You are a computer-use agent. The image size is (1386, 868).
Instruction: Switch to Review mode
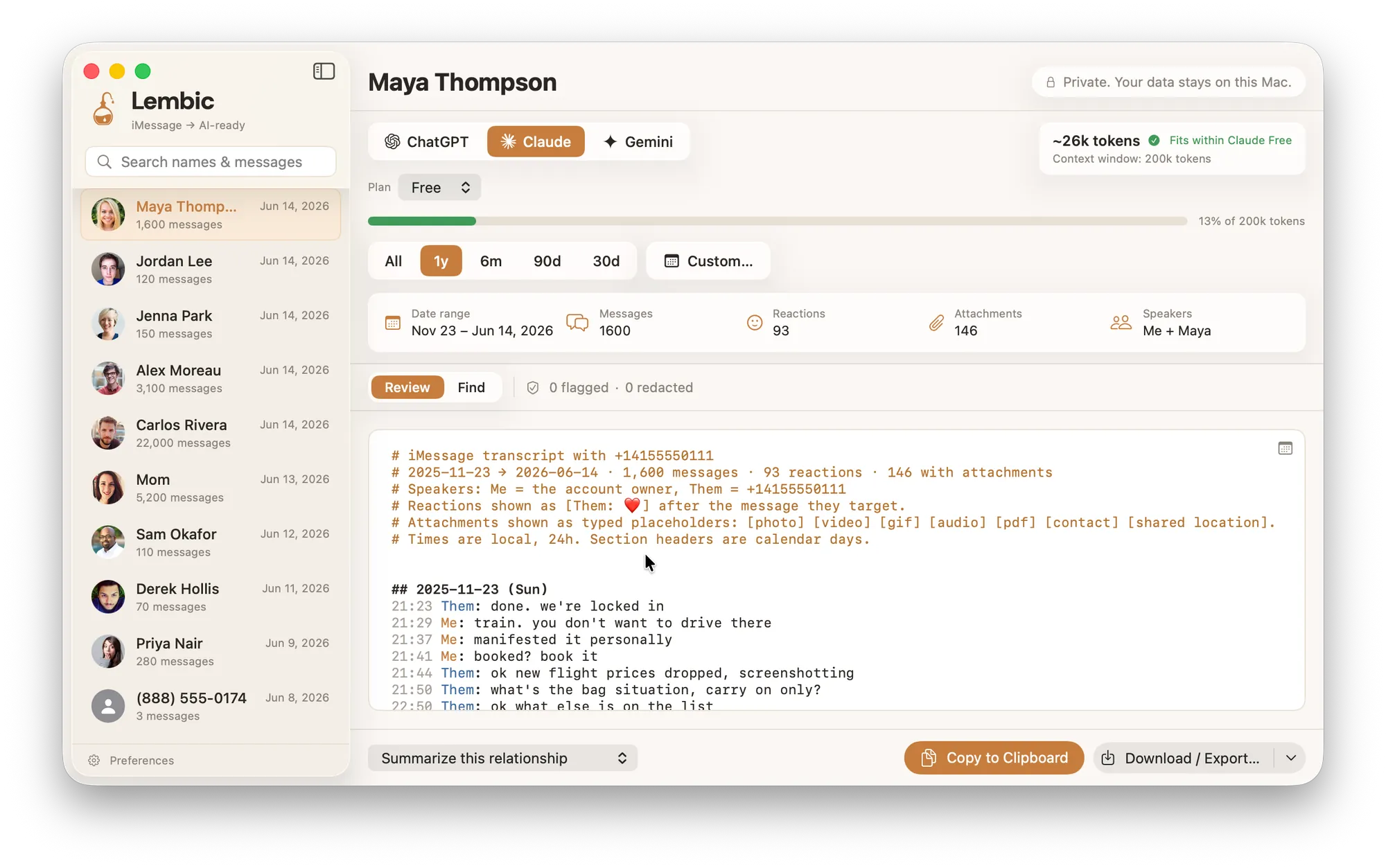tap(407, 388)
